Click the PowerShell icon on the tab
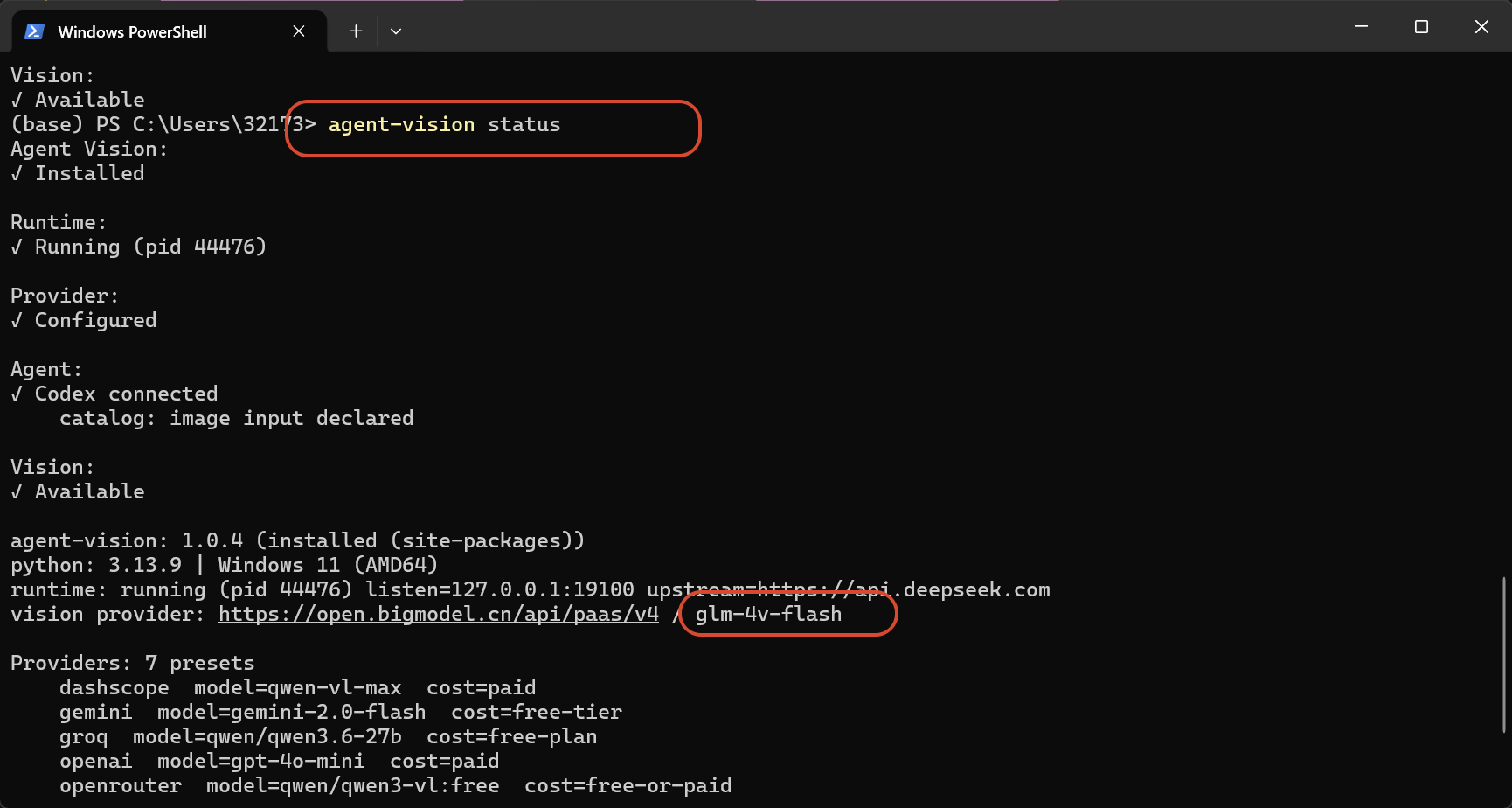The height and width of the screenshot is (808, 1512). [x=35, y=31]
